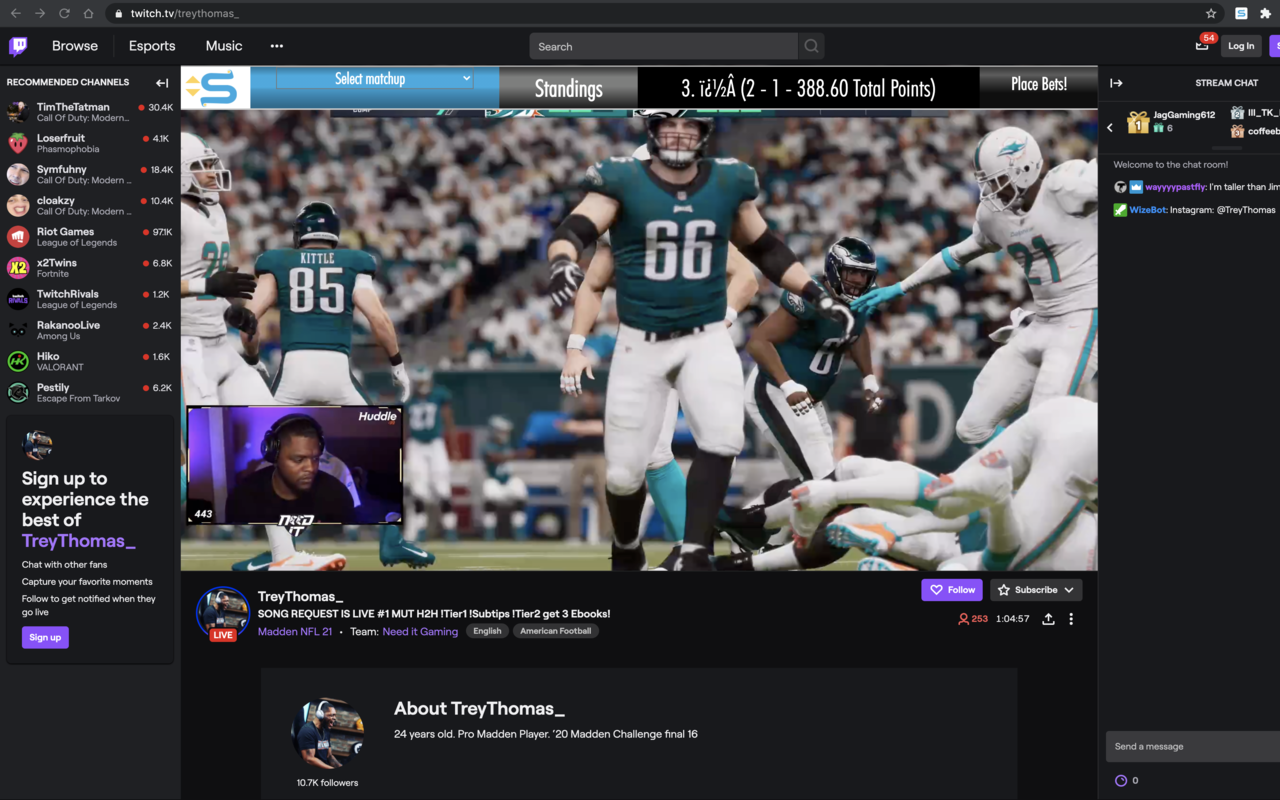Click the channel points icon in chat
This screenshot has height=800, width=1280.
coord(1121,780)
